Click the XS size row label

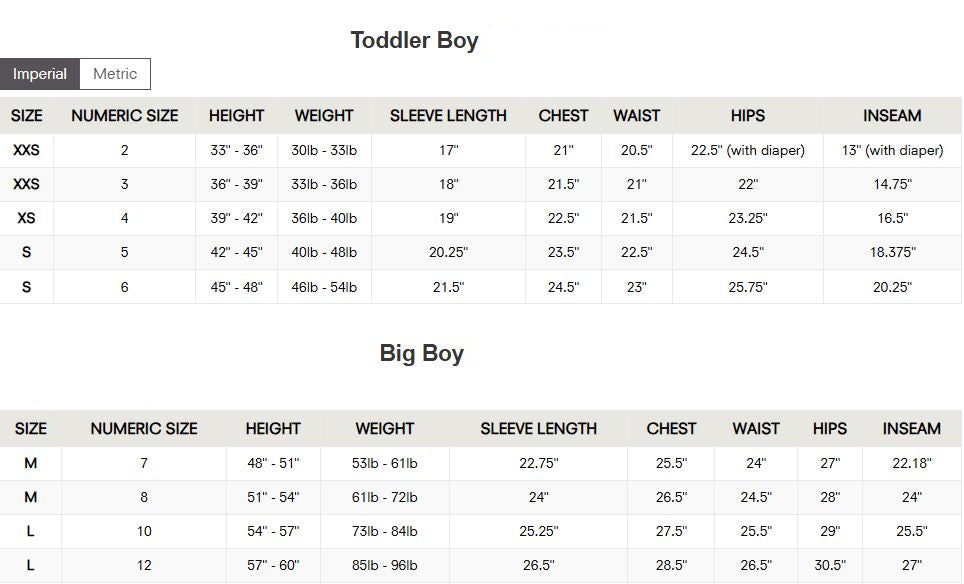tap(27, 219)
